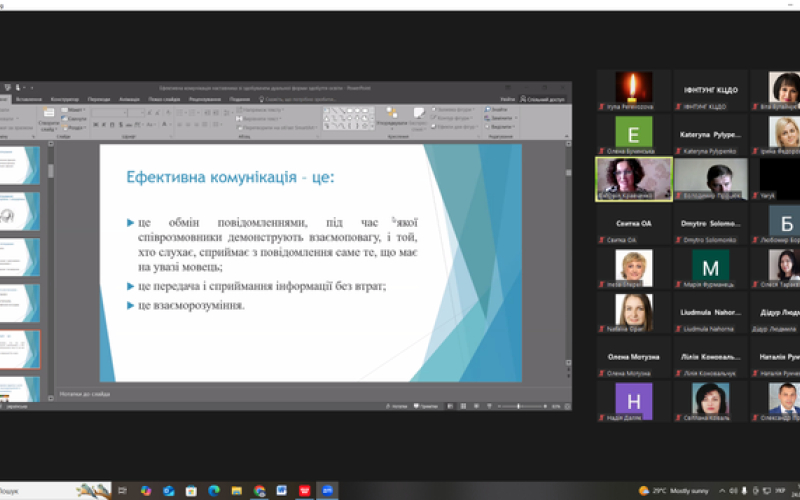Select the Katerуna Pylypenko participant tile

[710, 135]
